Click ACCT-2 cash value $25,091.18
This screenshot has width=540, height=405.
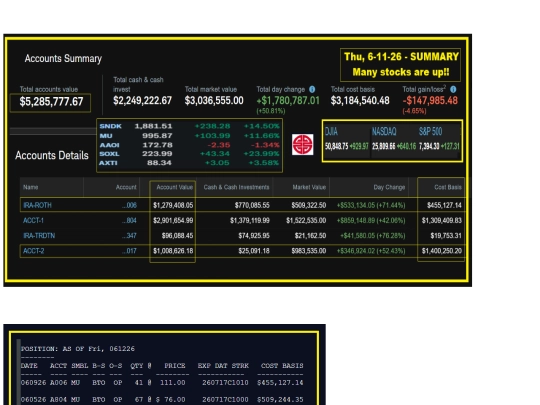point(254,251)
